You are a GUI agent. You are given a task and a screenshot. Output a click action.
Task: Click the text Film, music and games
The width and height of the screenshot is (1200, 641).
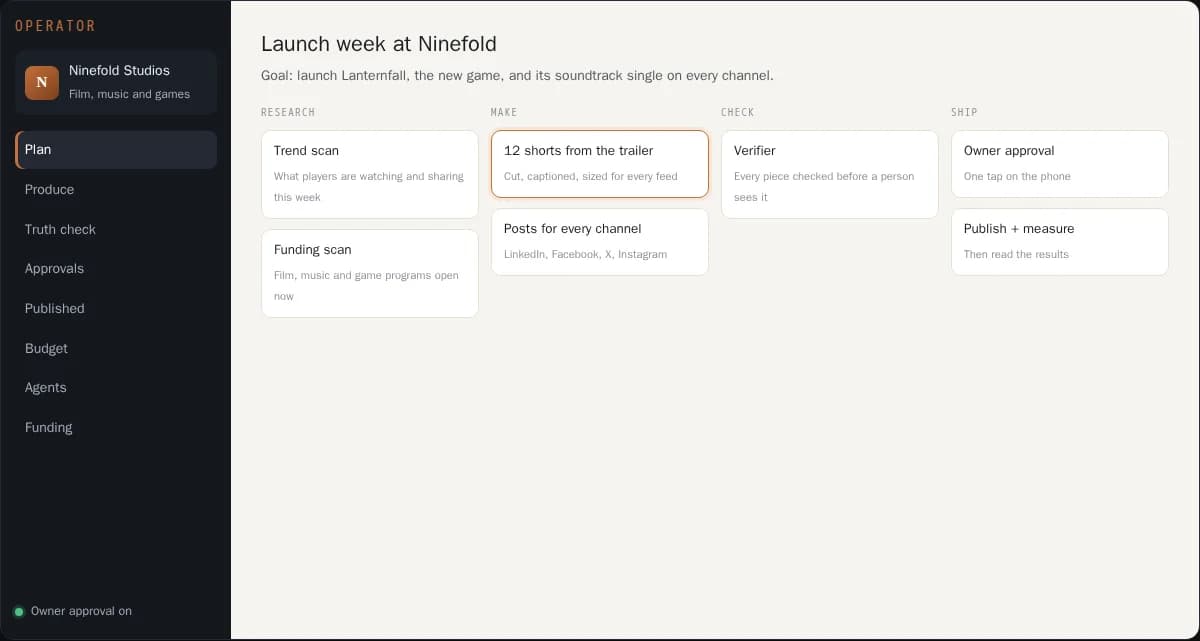(x=129, y=94)
